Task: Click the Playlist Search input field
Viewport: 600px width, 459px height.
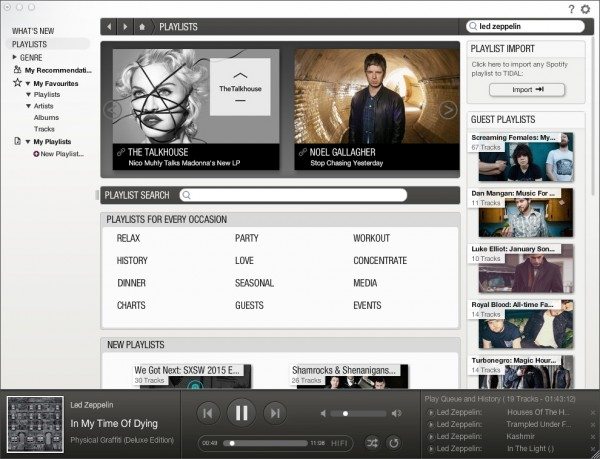Action: 293,195
